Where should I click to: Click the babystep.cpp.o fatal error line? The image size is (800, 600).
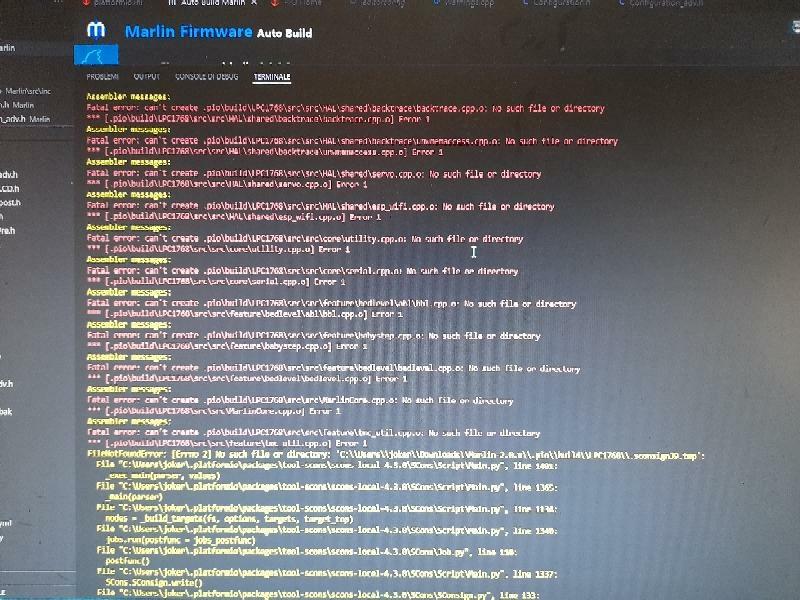coord(313,336)
